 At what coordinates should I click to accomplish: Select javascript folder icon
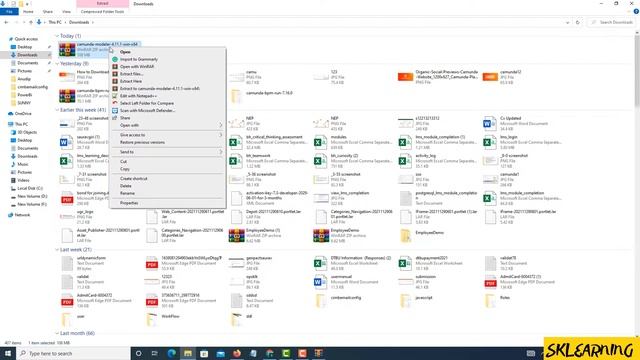point(405,301)
